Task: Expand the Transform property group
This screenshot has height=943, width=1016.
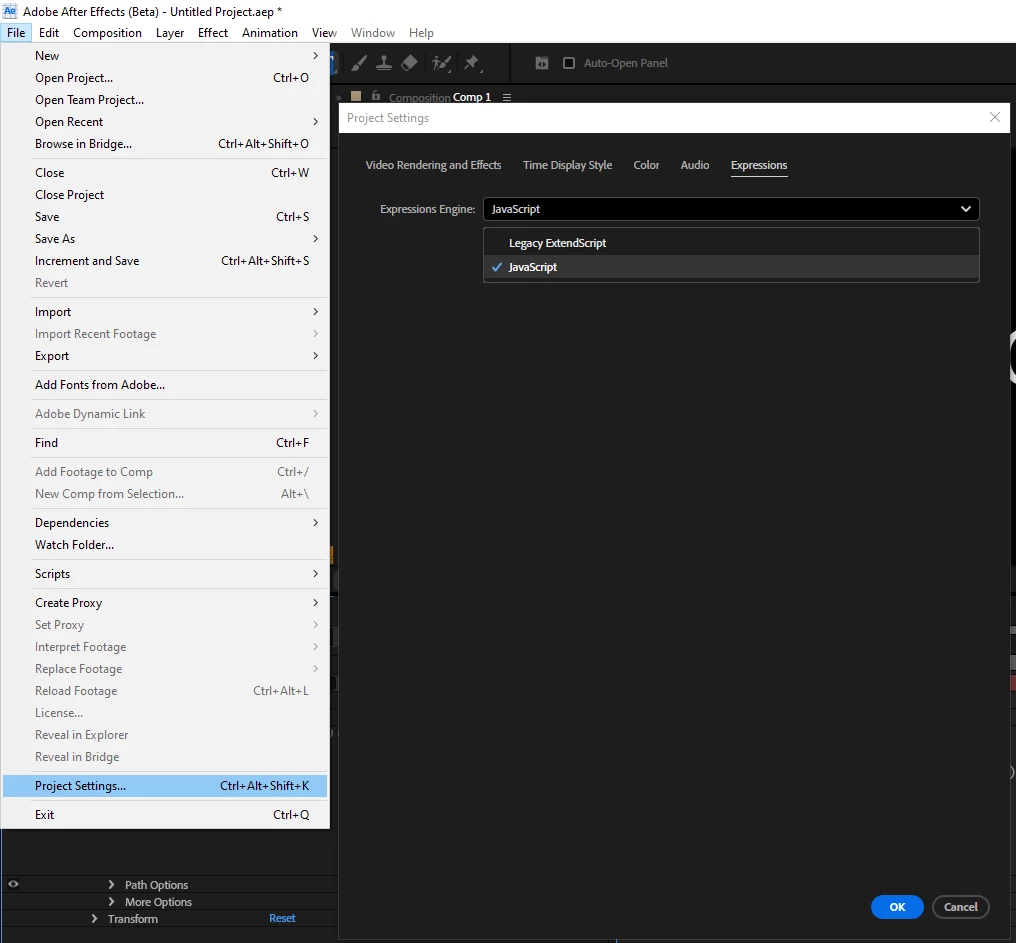Action: pos(95,918)
